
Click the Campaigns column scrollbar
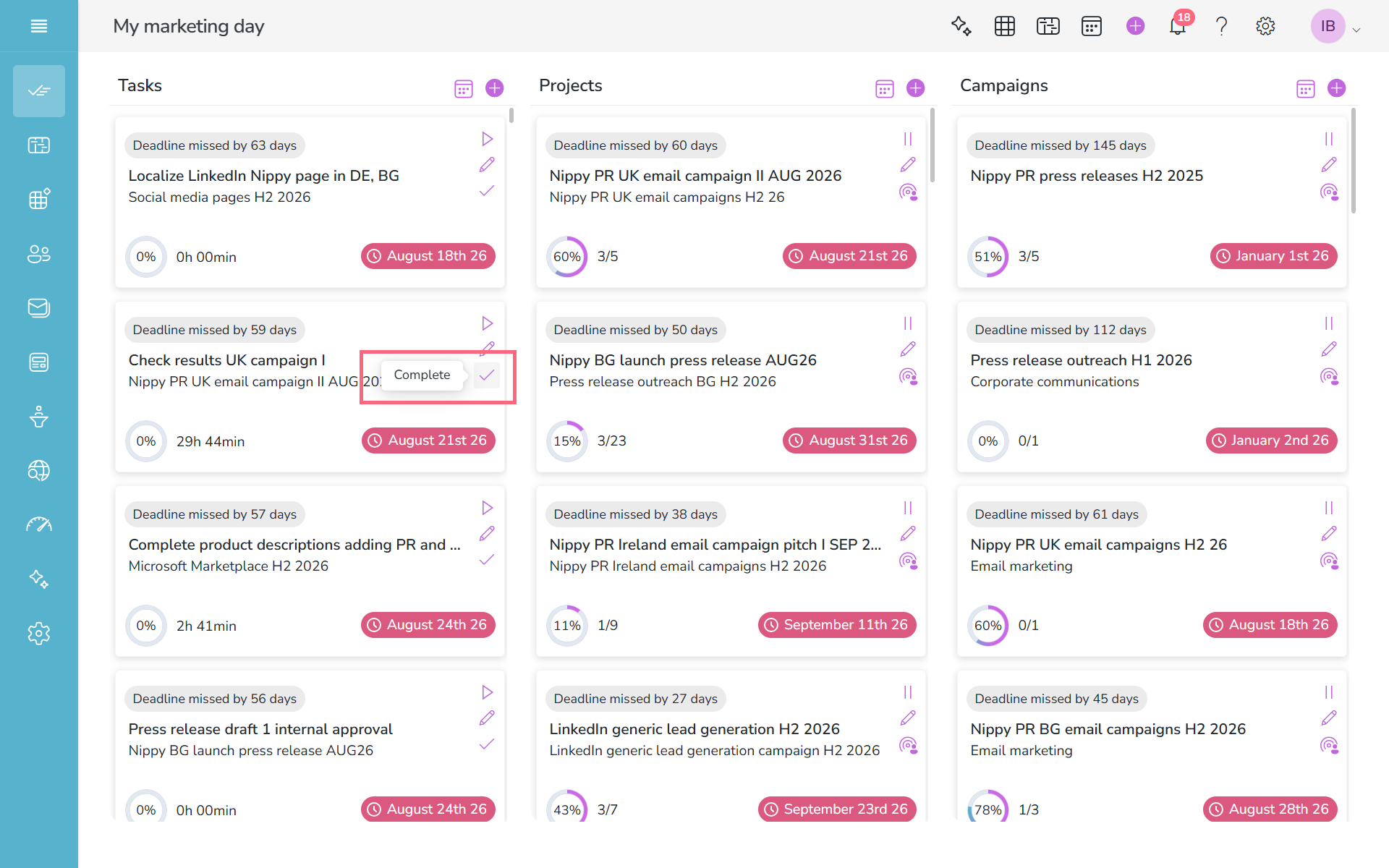1354,161
